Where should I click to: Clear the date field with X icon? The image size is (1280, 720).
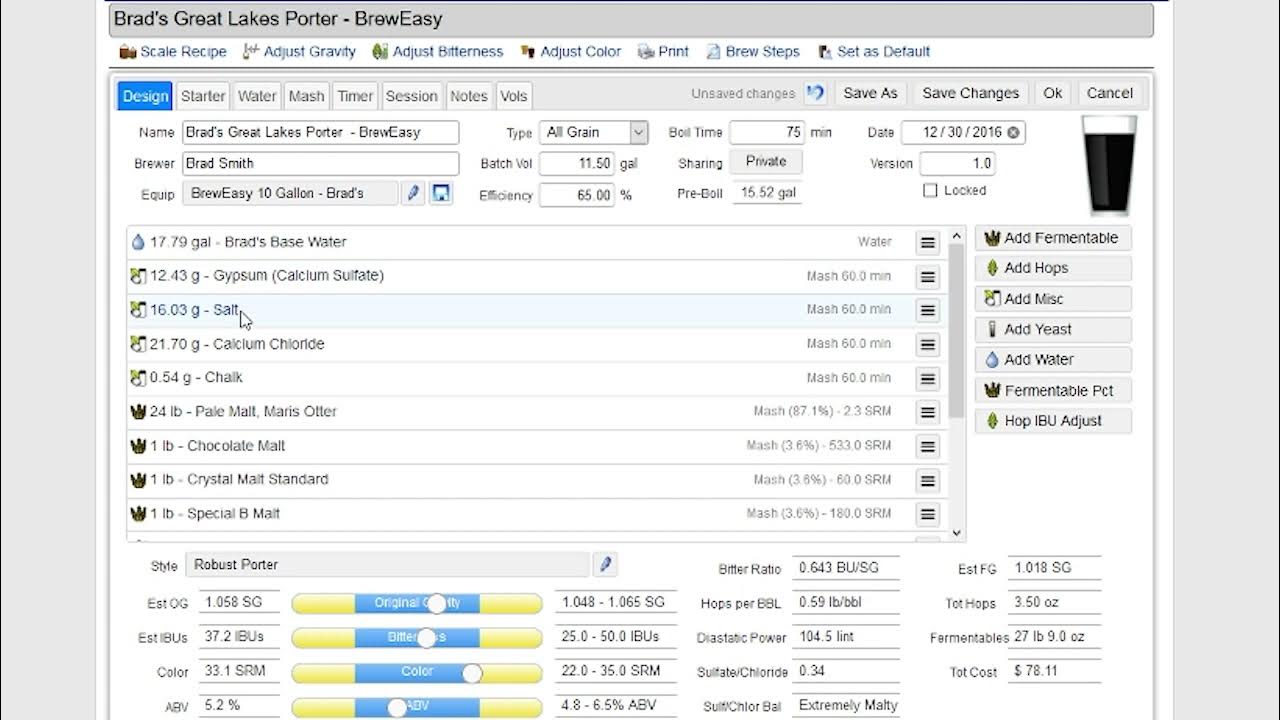1013,132
